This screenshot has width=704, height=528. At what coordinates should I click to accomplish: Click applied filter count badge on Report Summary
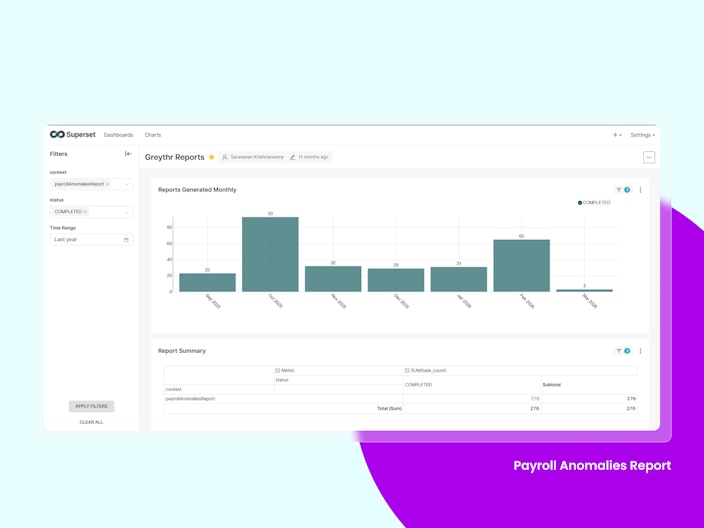[627, 351]
